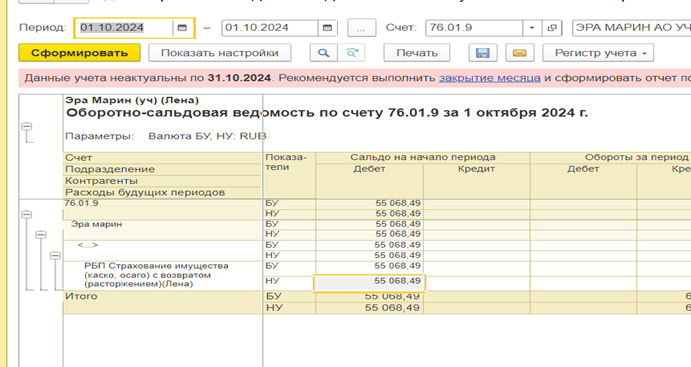691x367 pixels.
Task: Collapse the <...> counterparty subgroup
Action: point(55,256)
